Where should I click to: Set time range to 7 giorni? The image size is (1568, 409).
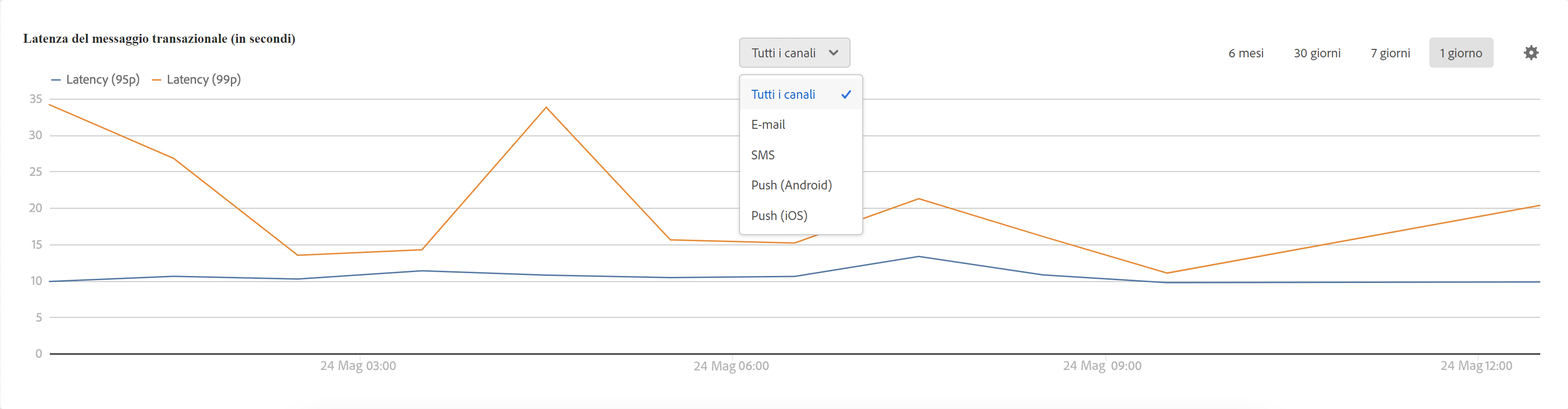pyautogui.click(x=1390, y=53)
